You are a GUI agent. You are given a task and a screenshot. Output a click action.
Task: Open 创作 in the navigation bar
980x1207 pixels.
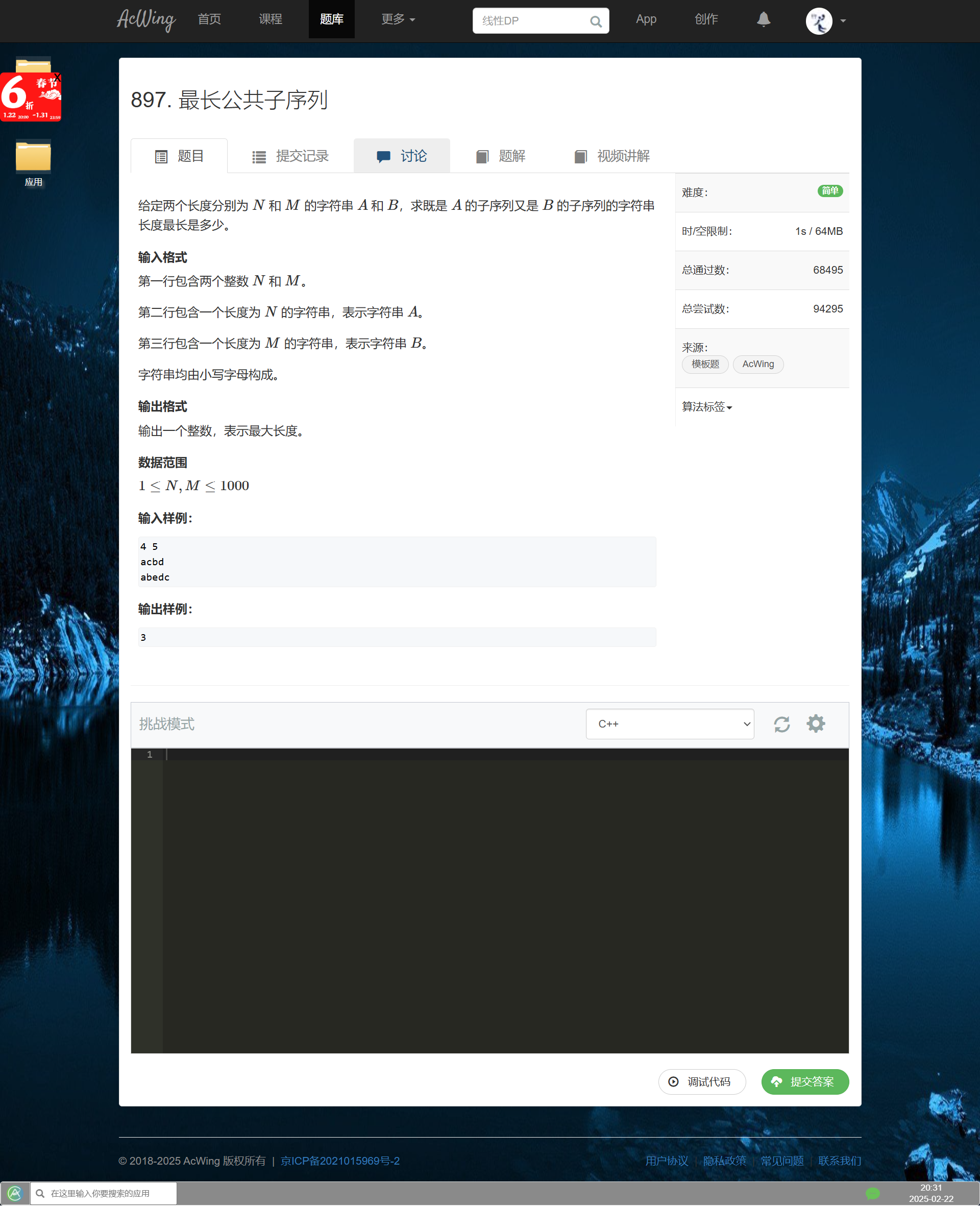[x=705, y=19]
